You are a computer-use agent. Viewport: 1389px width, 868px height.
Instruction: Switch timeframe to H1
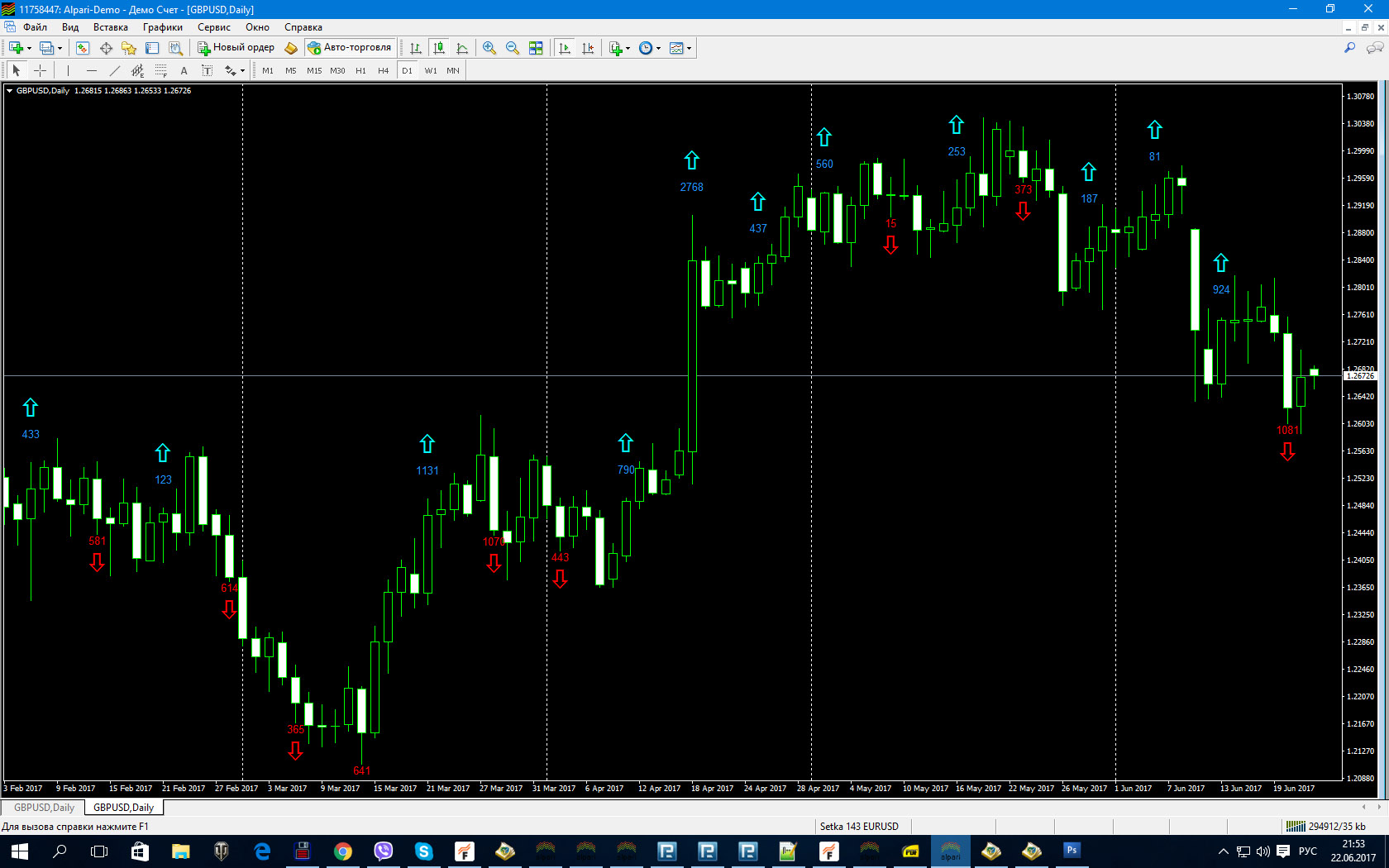[360, 70]
